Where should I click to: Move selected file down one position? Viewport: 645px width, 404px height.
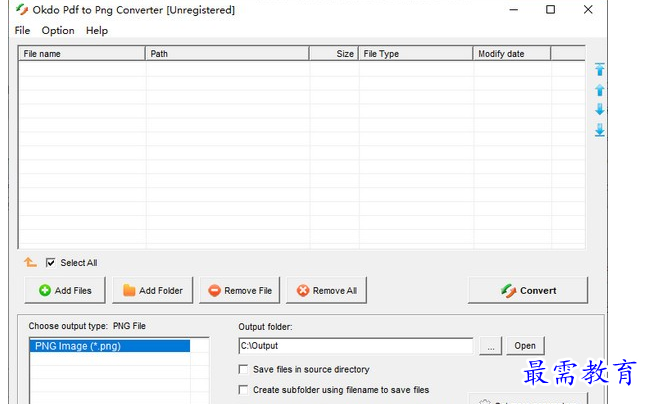tap(599, 109)
